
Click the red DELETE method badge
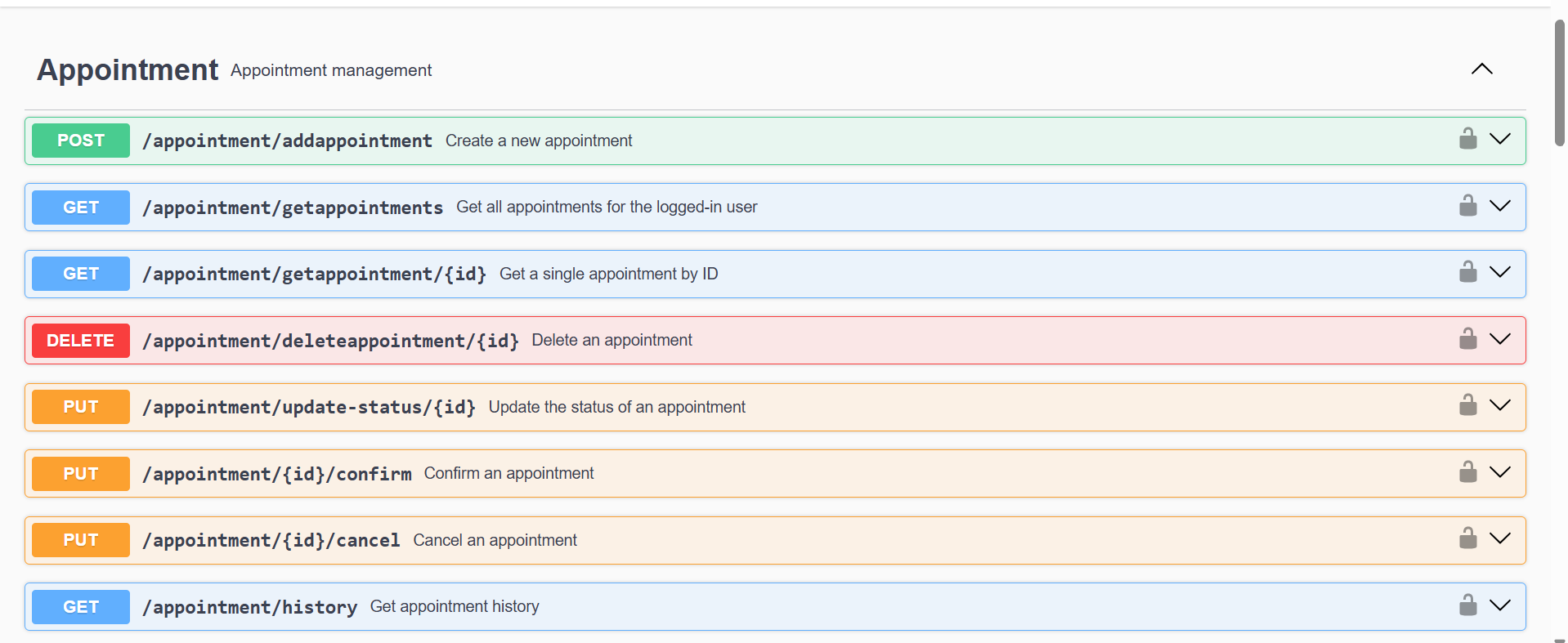(x=81, y=341)
